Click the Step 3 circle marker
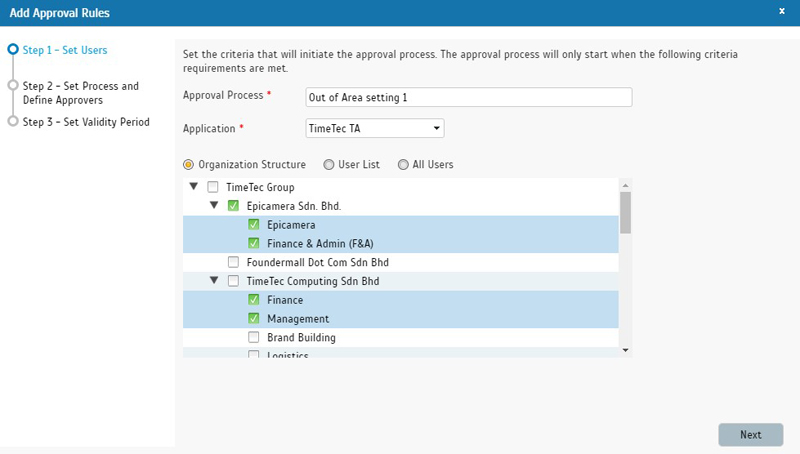The height and width of the screenshot is (454, 800). (13, 121)
